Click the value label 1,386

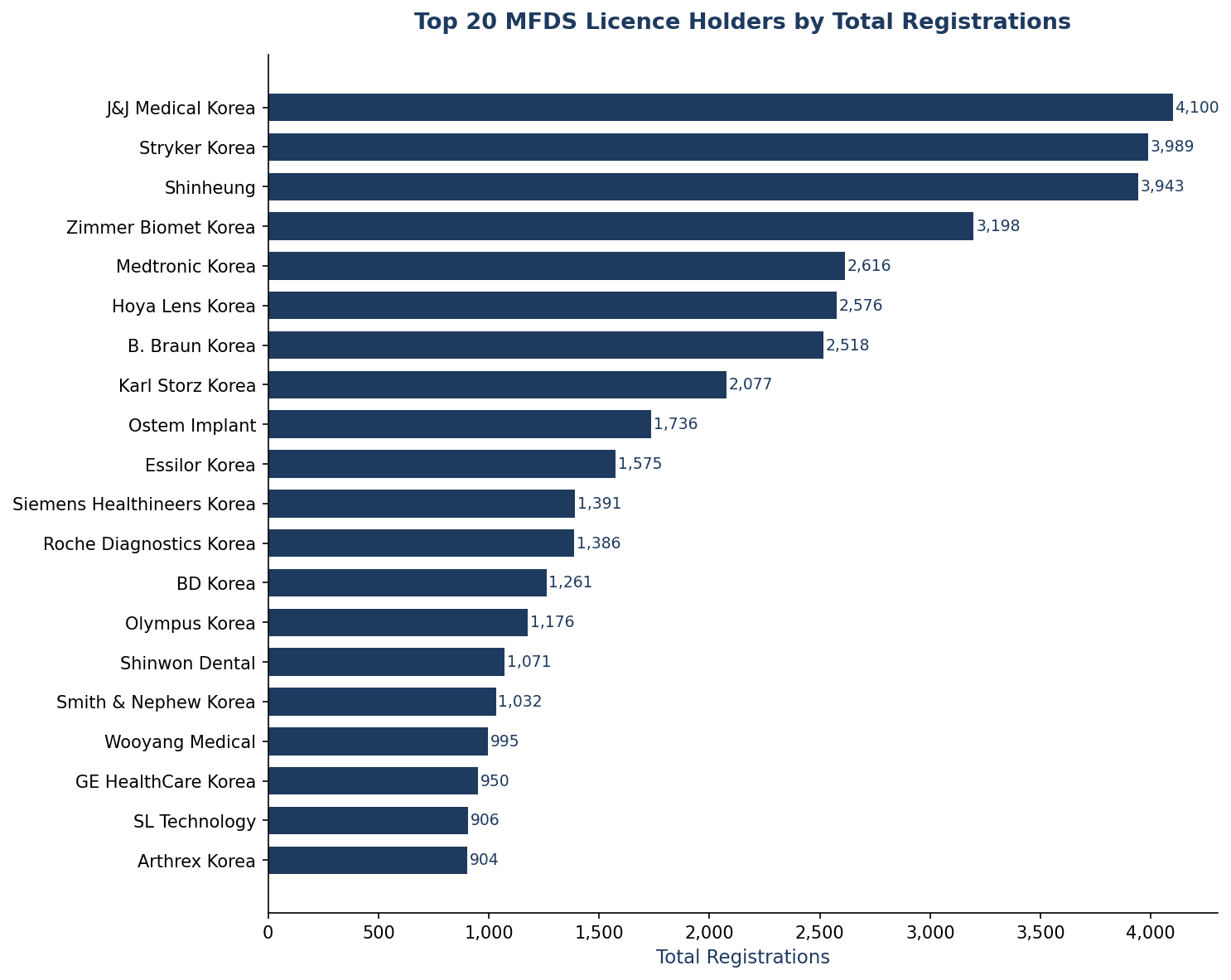click(x=598, y=543)
